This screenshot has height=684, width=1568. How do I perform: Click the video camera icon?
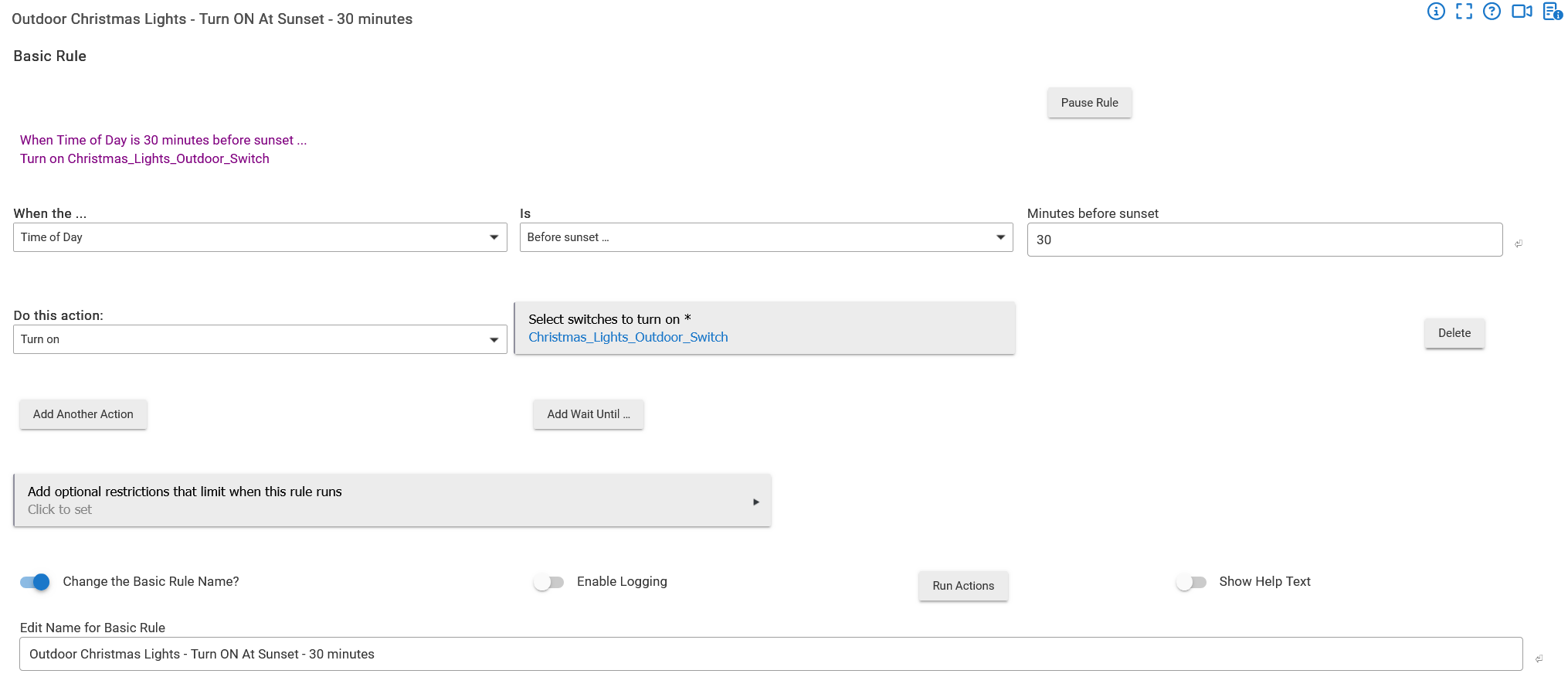1521,12
